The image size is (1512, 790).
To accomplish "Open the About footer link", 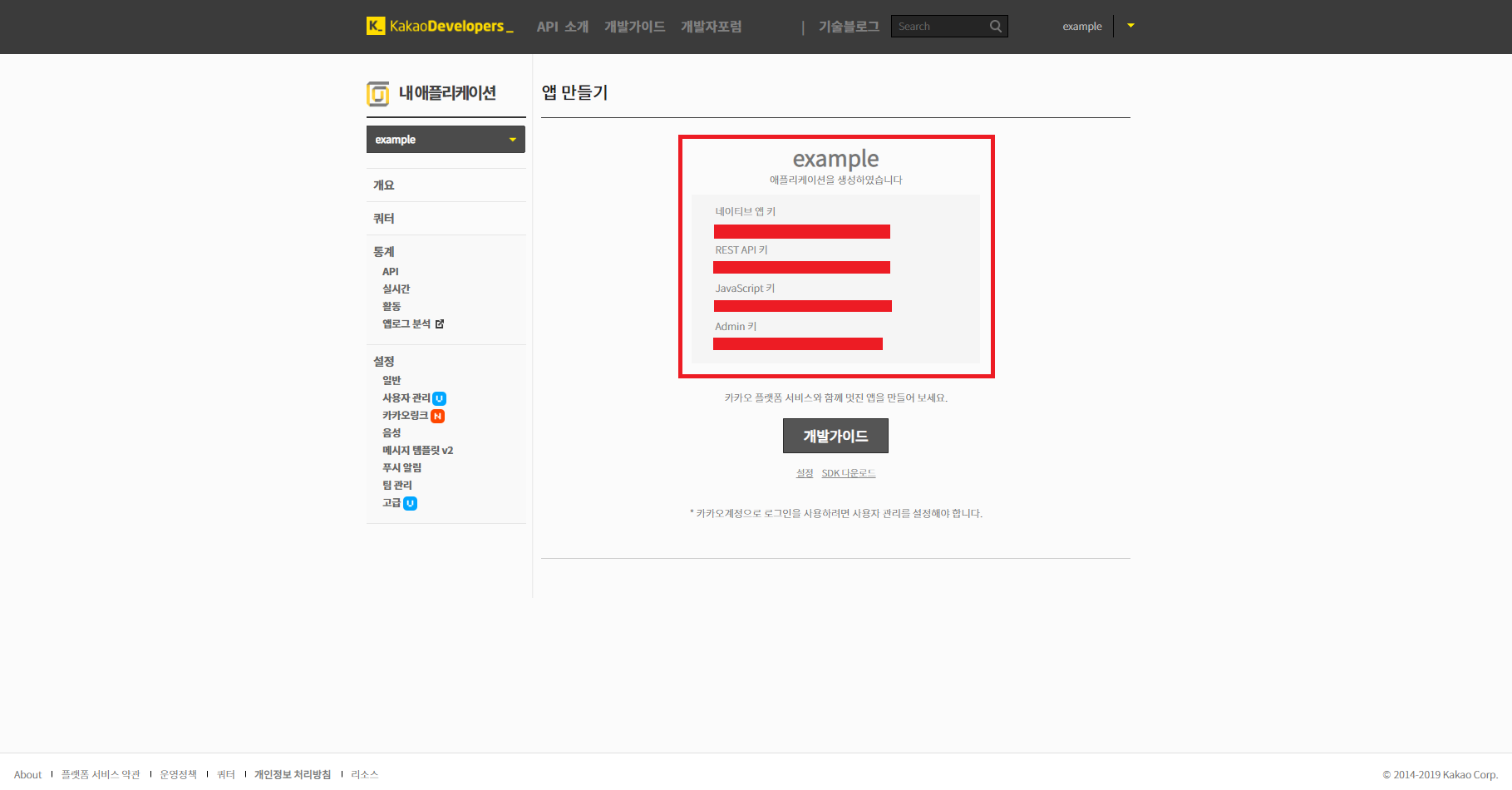I will (x=27, y=775).
